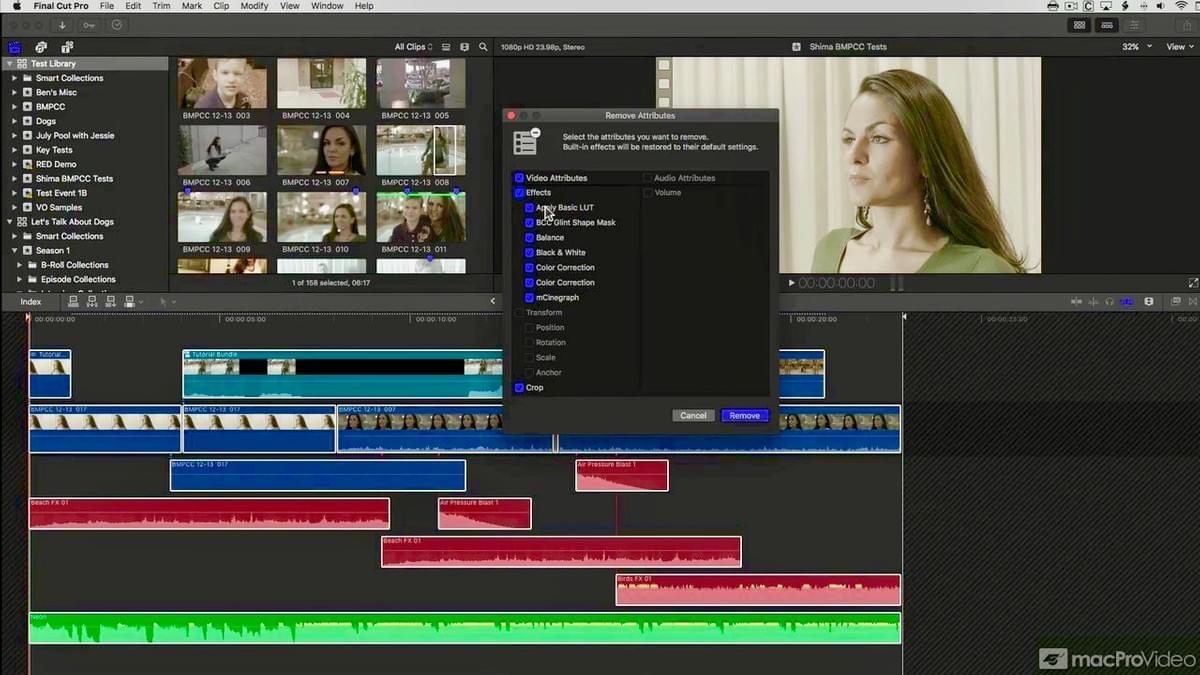Click the Overwrite clip edit icon

(x=128, y=301)
